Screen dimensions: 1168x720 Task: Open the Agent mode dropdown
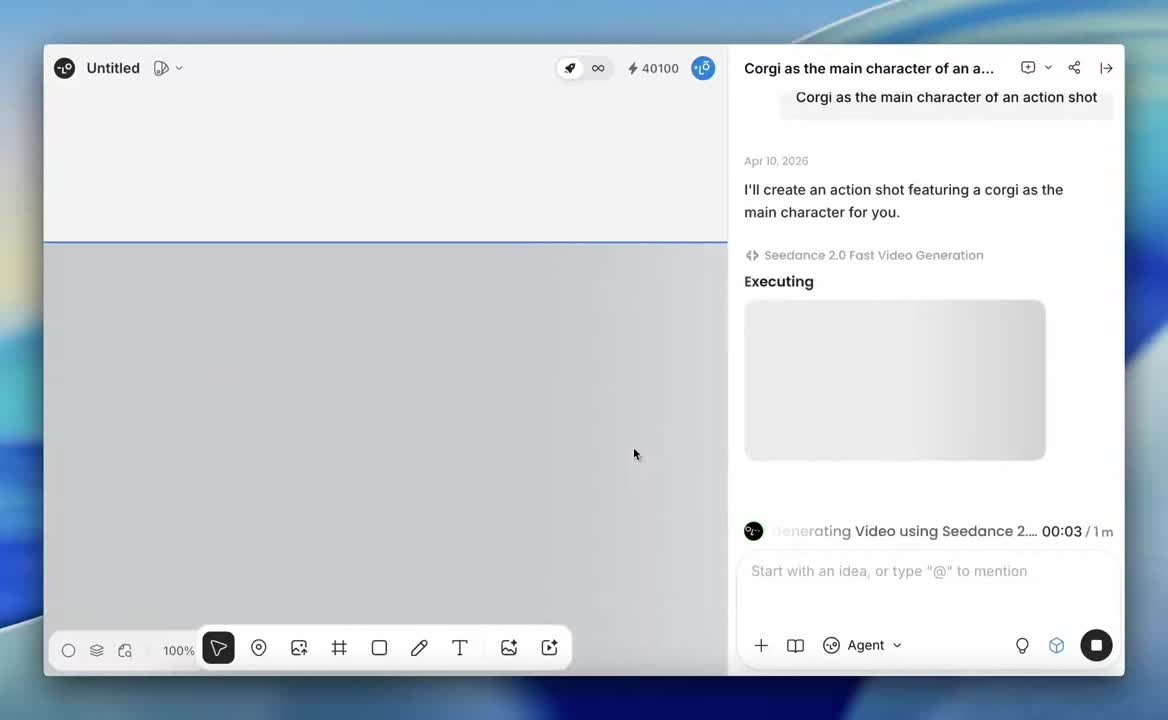[x=863, y=646]
